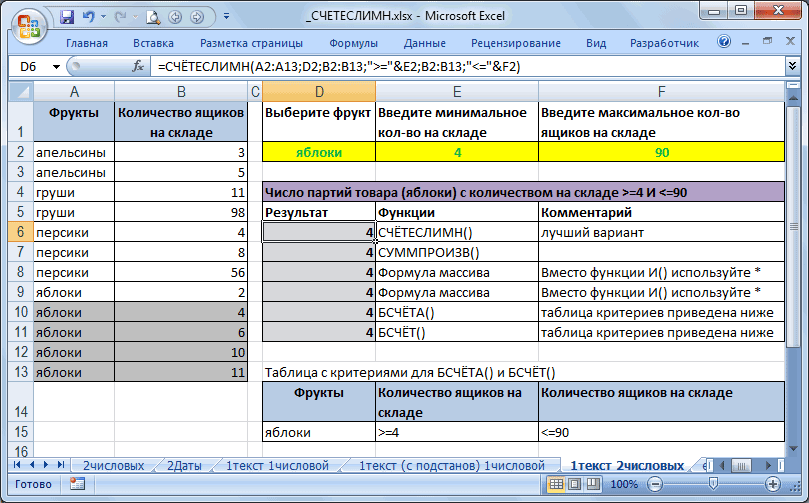The width and height of the screenshot is (809, 503).
Task: Open Print Preview from Quick Access toolbar
Action: tap(153, 18)
